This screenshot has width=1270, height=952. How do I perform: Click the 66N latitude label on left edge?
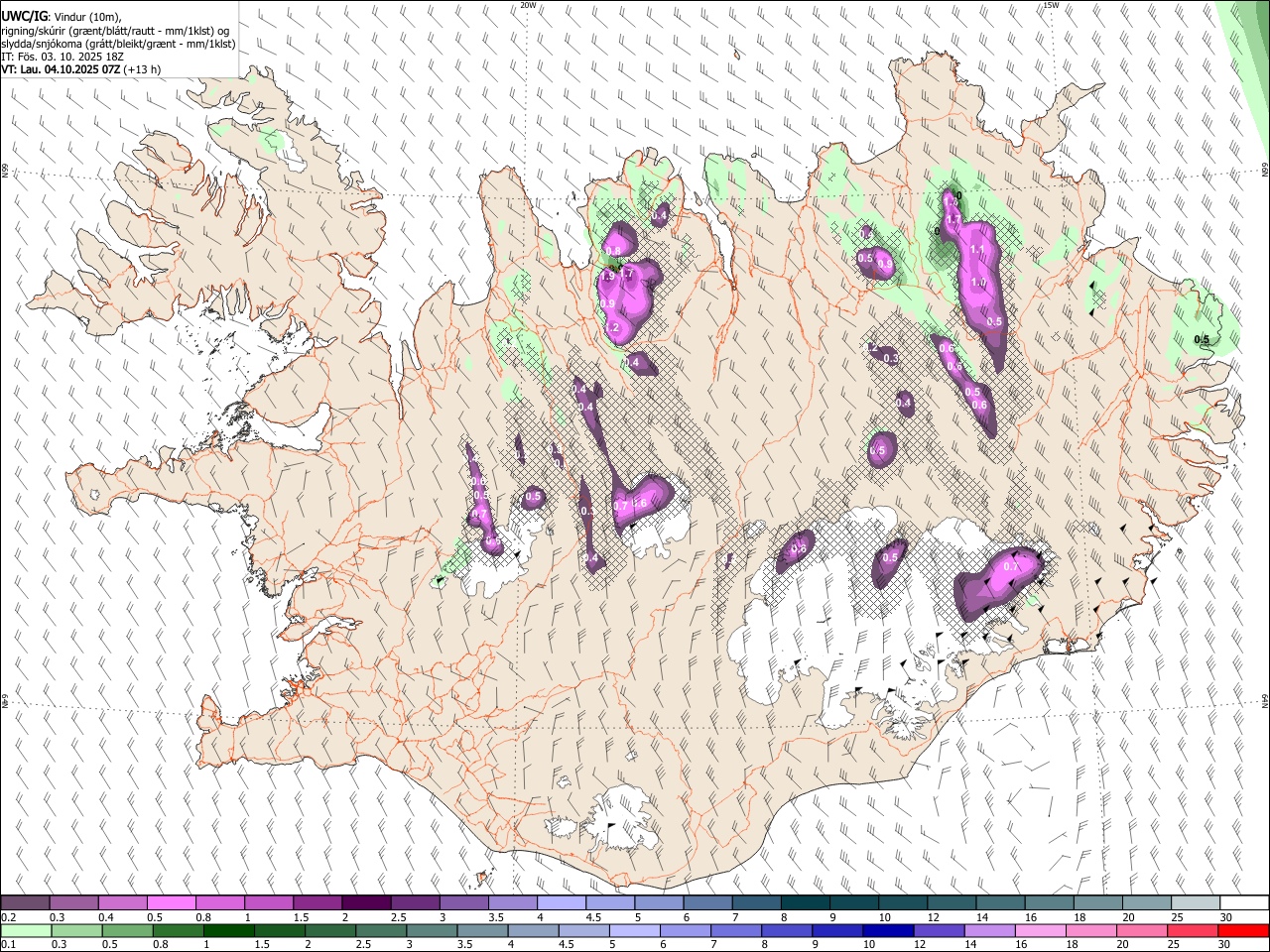click(x=5, y=172)
